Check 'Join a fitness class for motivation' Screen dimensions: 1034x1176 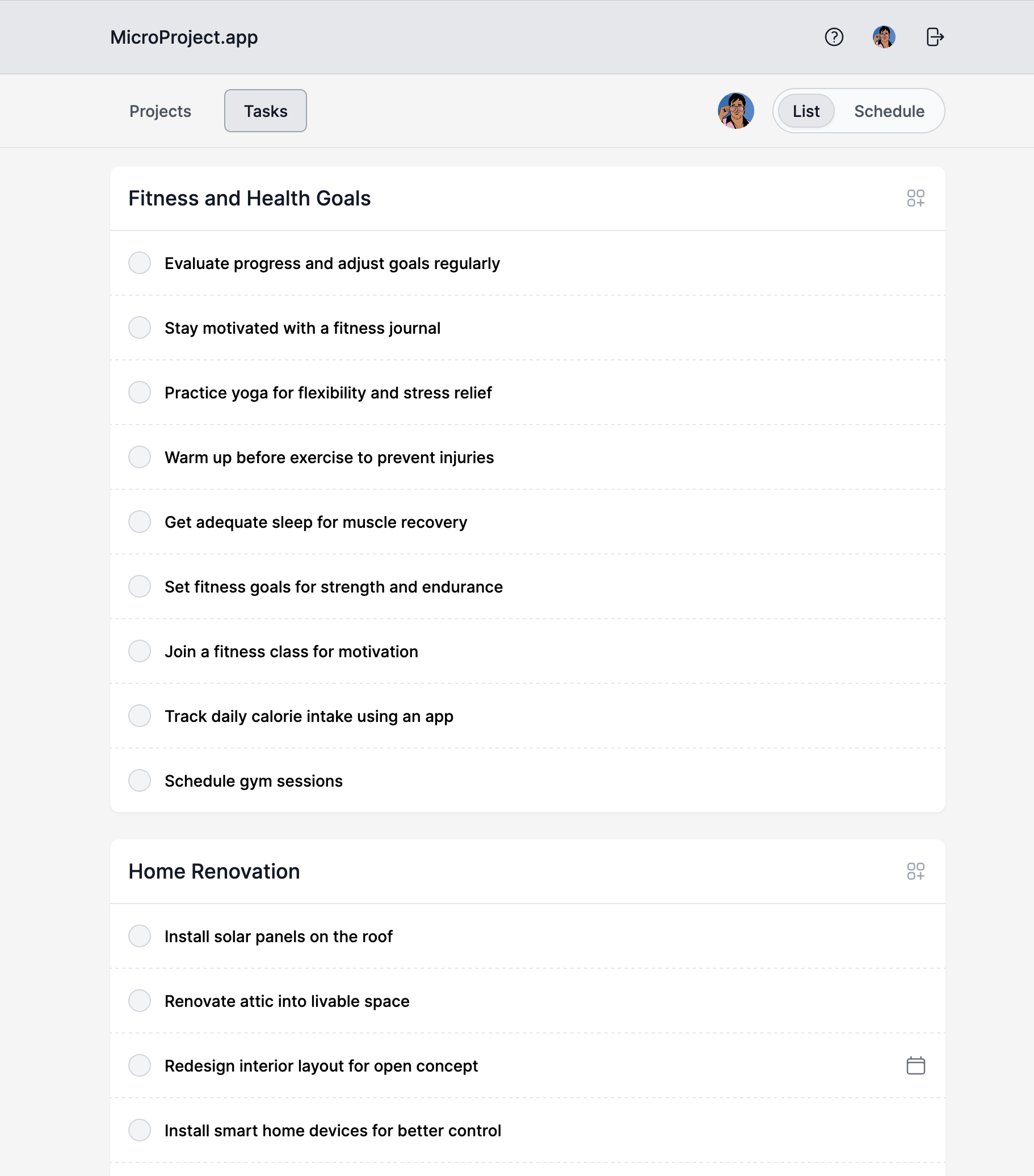[x=140, y=652]
